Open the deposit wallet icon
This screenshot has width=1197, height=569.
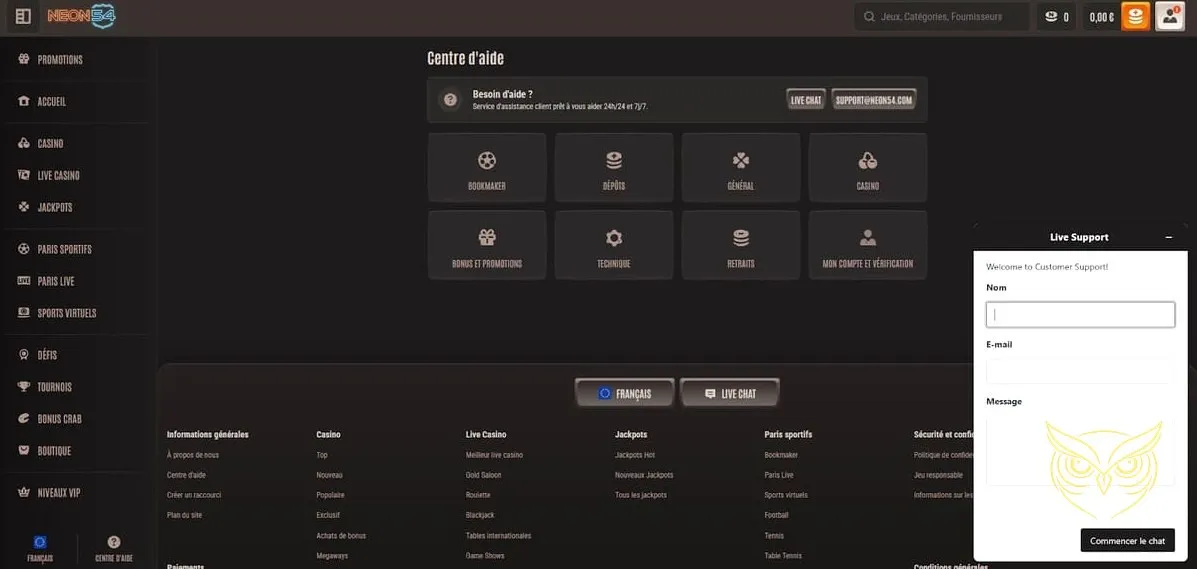tap(1135, 17)
